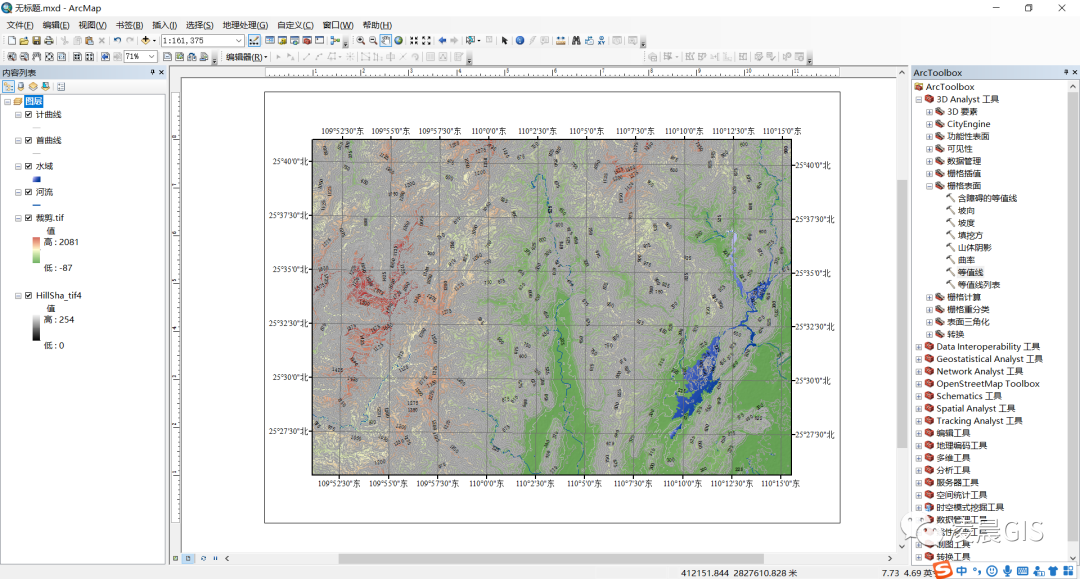Viewport: 1080px width, 579px height.
Task: Collapse the 图层 data frame tree
Action: tap(8, 102)
